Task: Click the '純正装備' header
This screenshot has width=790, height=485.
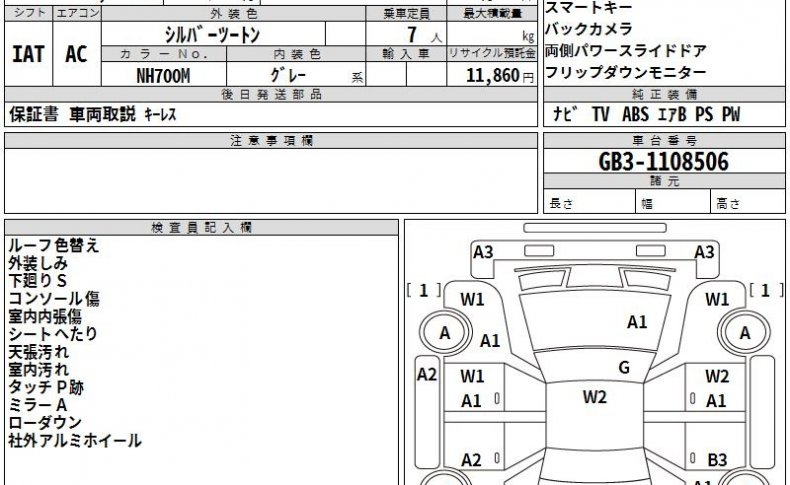Action: (x=665, y=94)
